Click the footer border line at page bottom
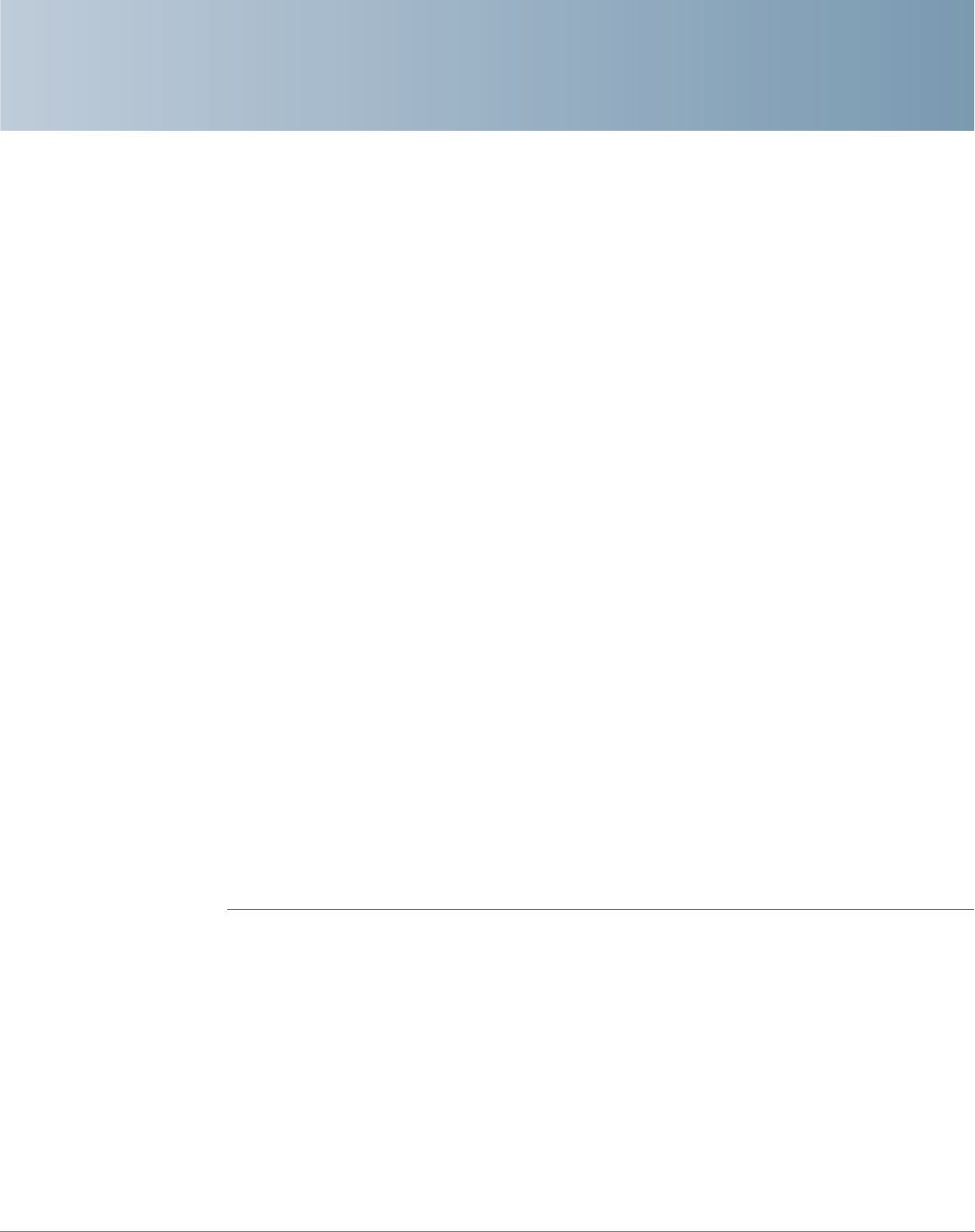The width and height of the screenshot is (975, 1232). (x=487, y=1230)
